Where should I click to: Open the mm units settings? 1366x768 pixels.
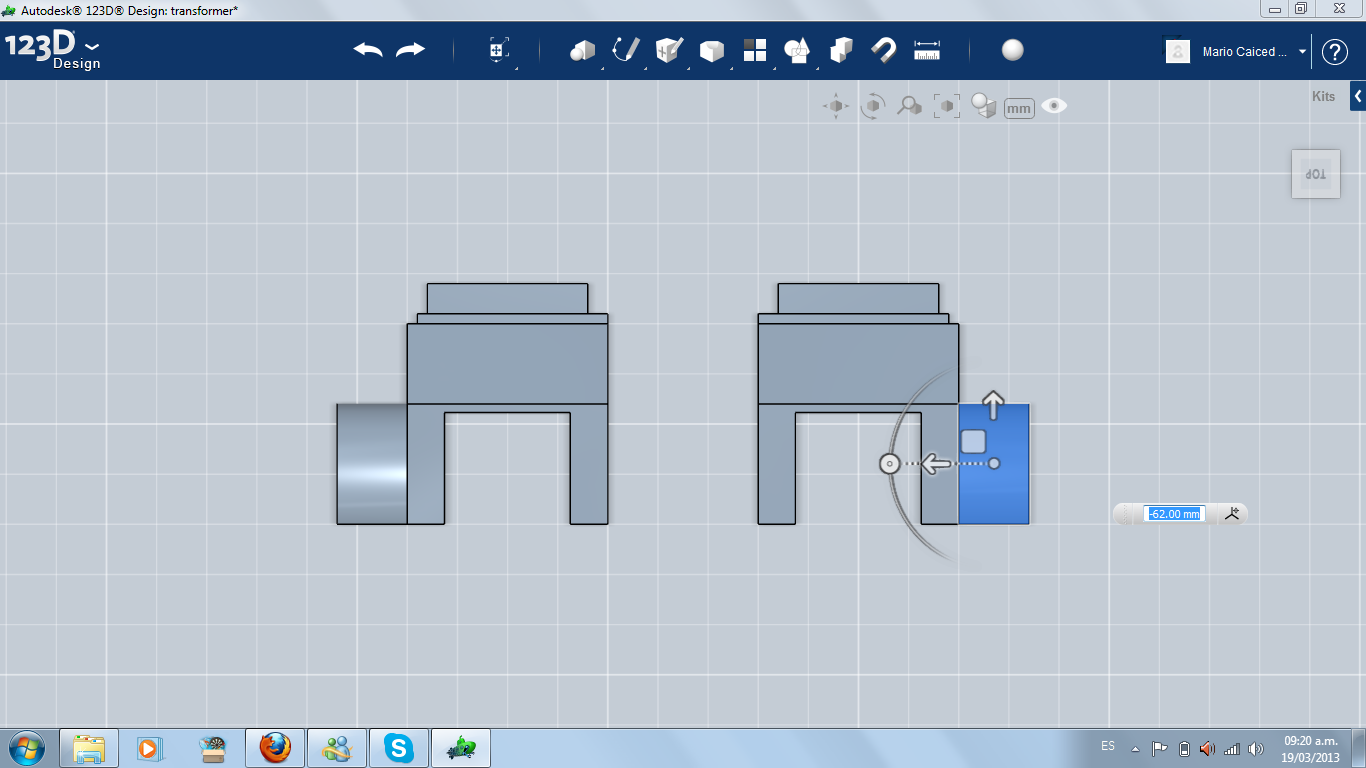[x=1019, y=108]
